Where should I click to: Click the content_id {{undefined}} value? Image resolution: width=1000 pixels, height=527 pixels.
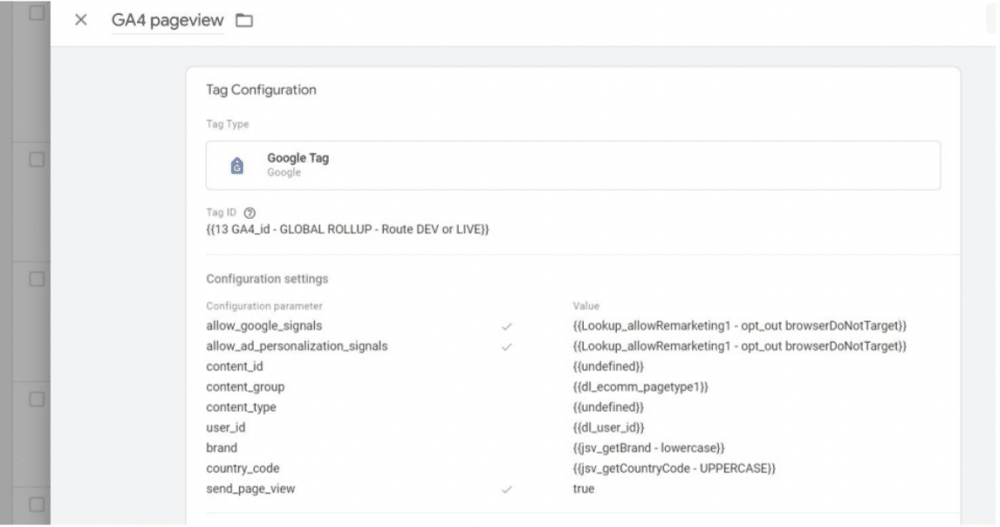point(608,367)
